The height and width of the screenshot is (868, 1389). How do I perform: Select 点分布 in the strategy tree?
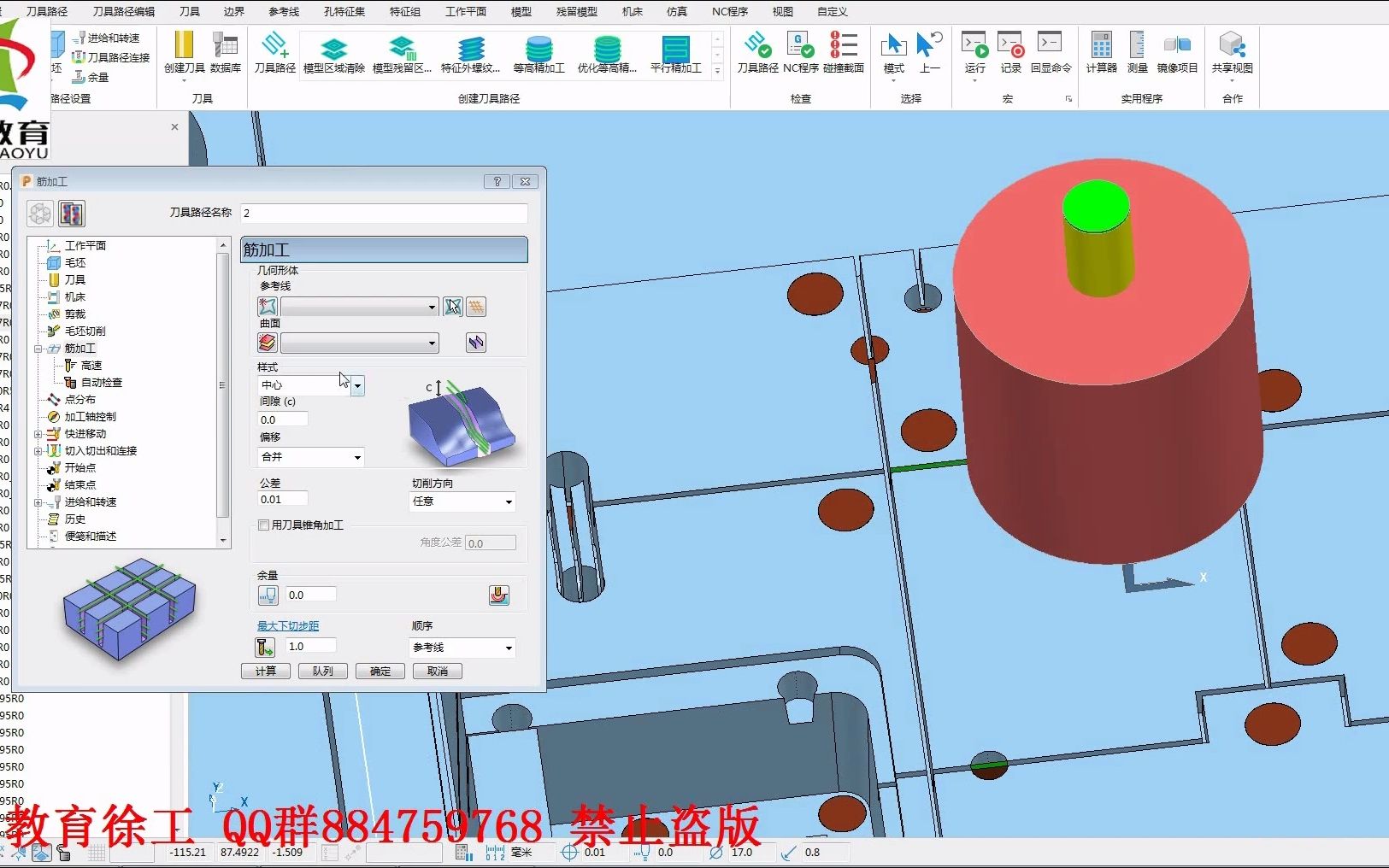pos(80,400)
